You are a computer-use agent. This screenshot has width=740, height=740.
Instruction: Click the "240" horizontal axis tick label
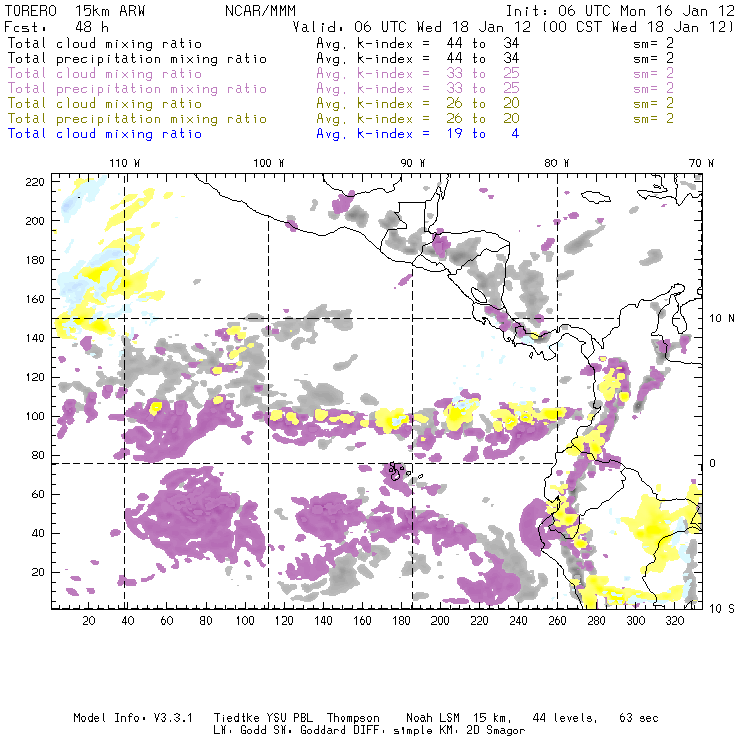518,621
